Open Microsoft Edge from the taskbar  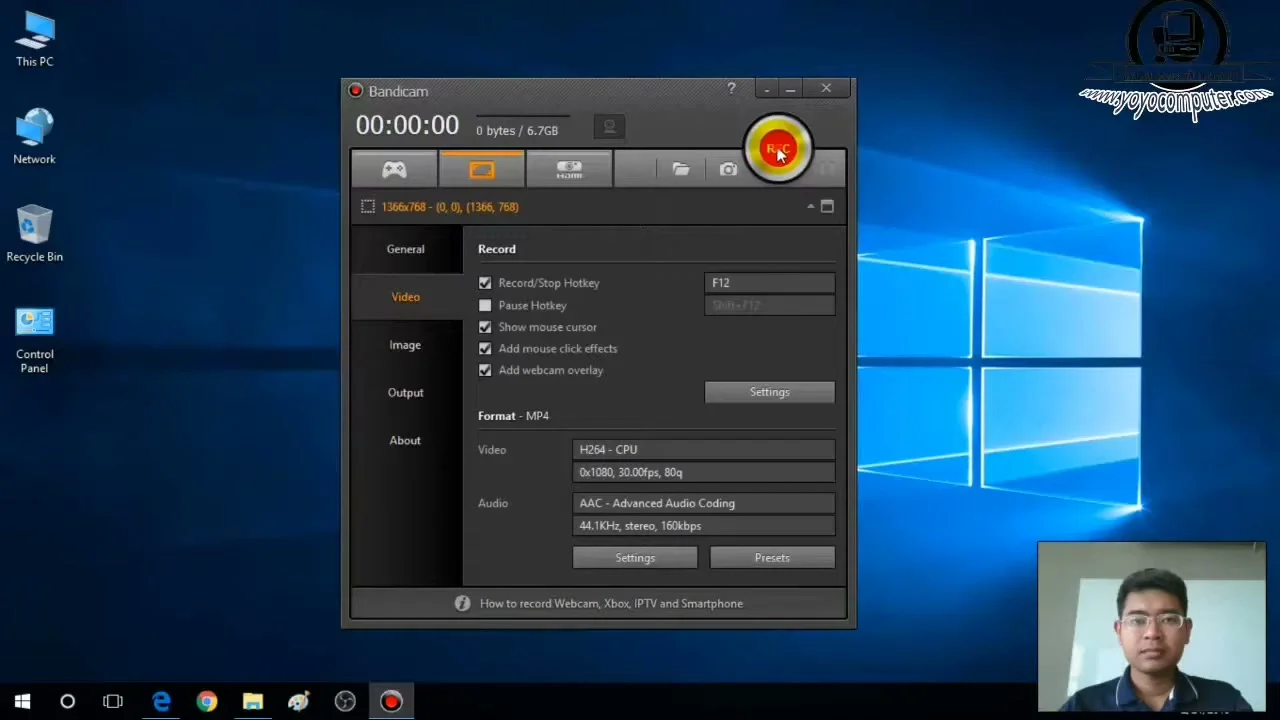click(161, 701)
